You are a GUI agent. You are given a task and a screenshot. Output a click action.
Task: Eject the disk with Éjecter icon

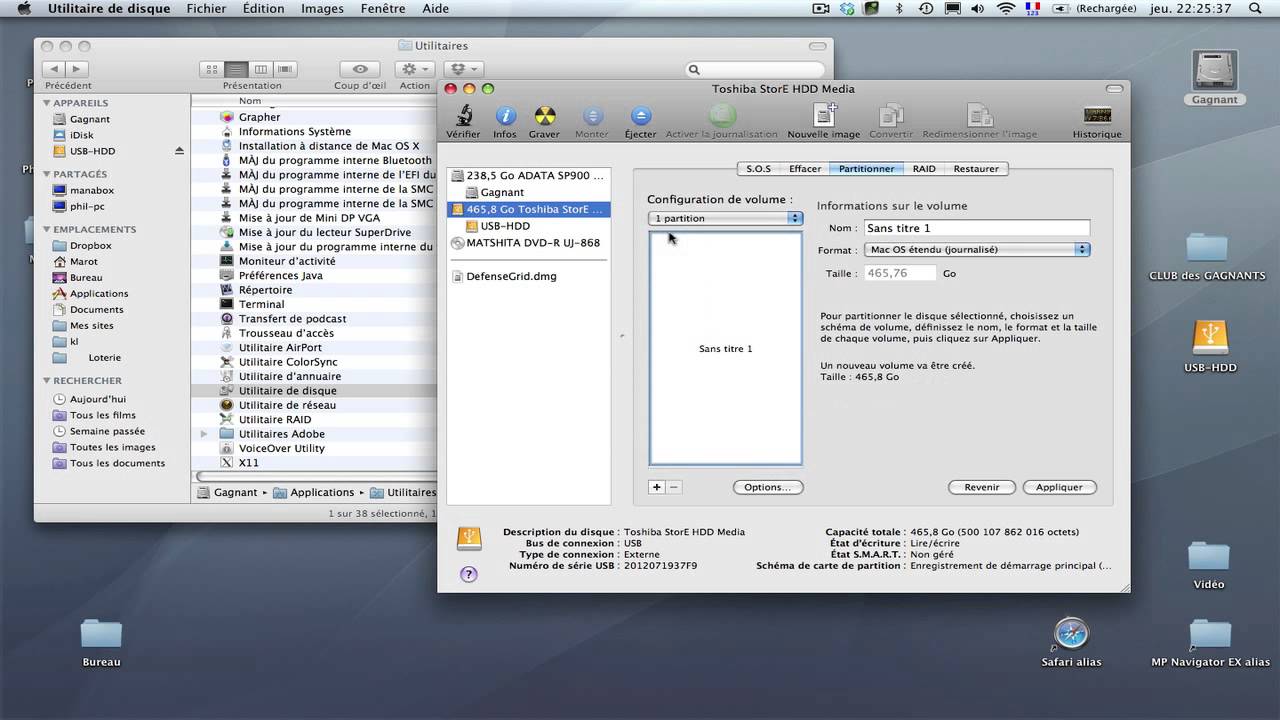[x=641, y=116]
